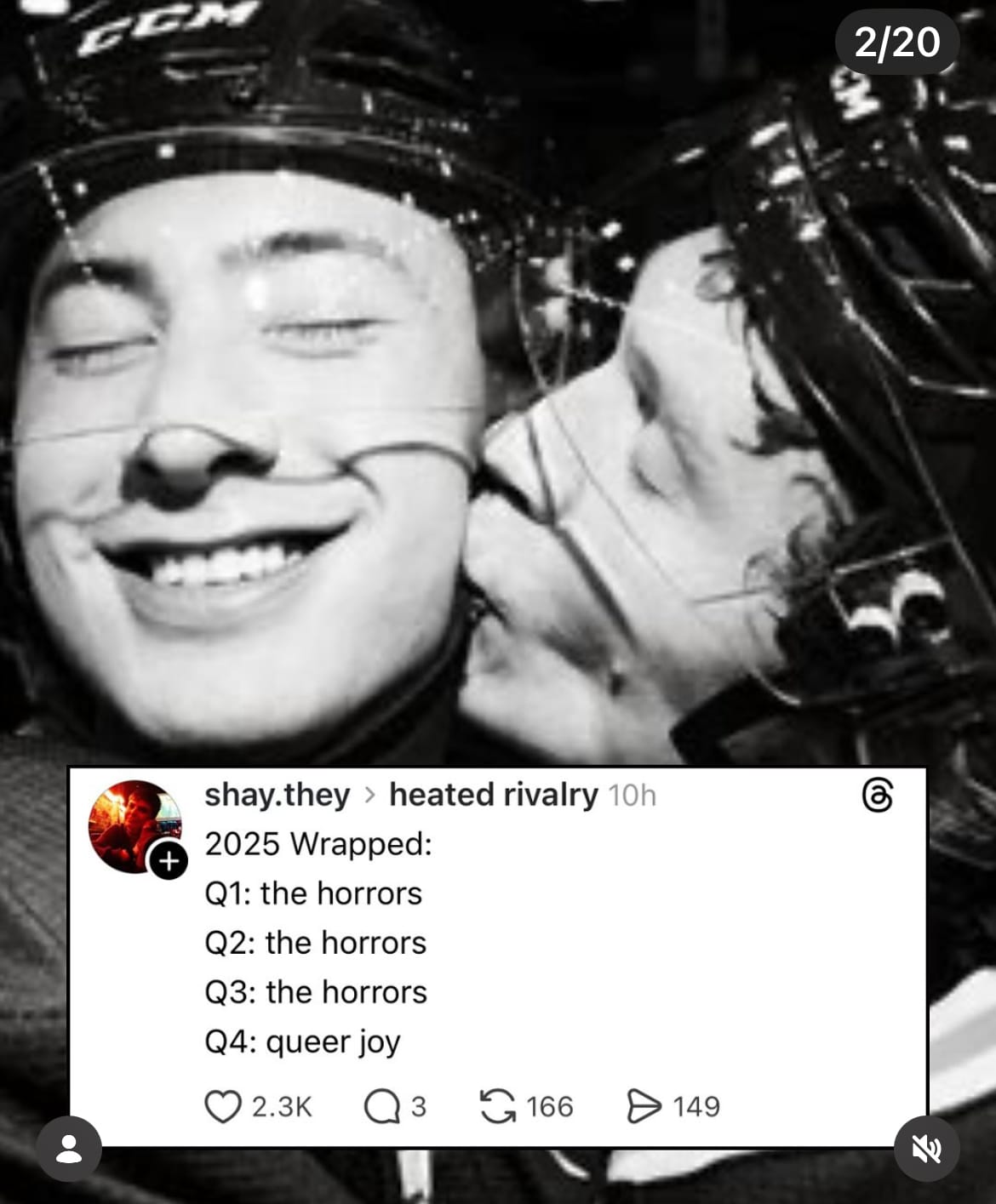Click the 10h timestamp

click(x=632, y=796)
